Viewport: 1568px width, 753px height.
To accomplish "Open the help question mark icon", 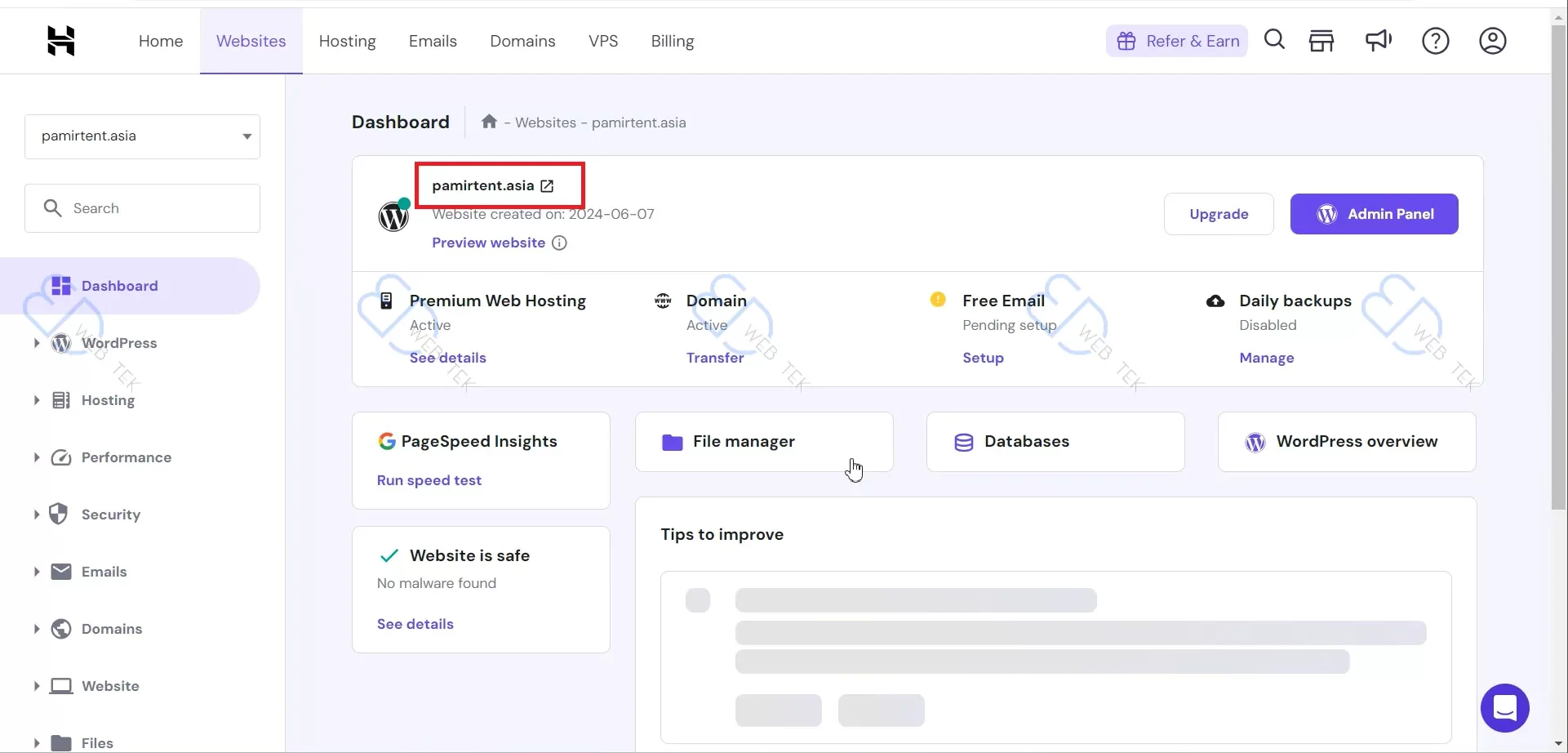I will [1435, 41].
